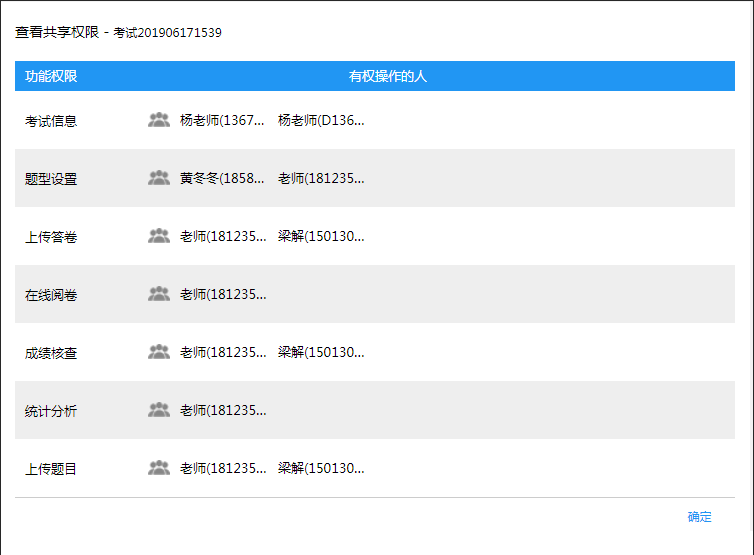Screen dimensions: 754x555
Task: Click the group icon in 成绩核查 row
Action: tap(159, 352)
